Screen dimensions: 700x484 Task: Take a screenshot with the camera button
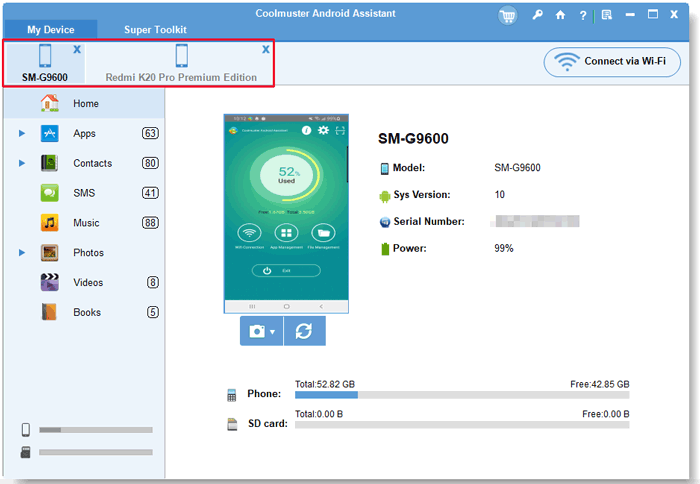[x=257, y=331]
